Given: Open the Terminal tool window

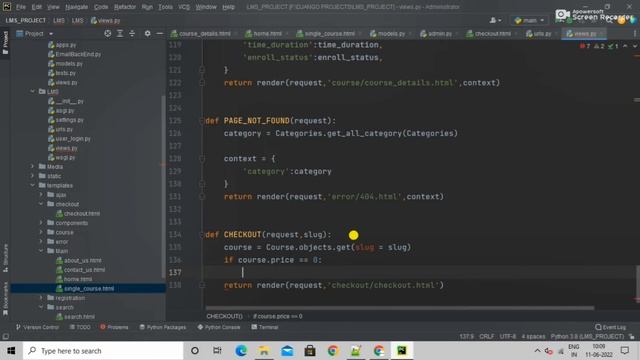Looking at the screenshot, I should 265,327.
